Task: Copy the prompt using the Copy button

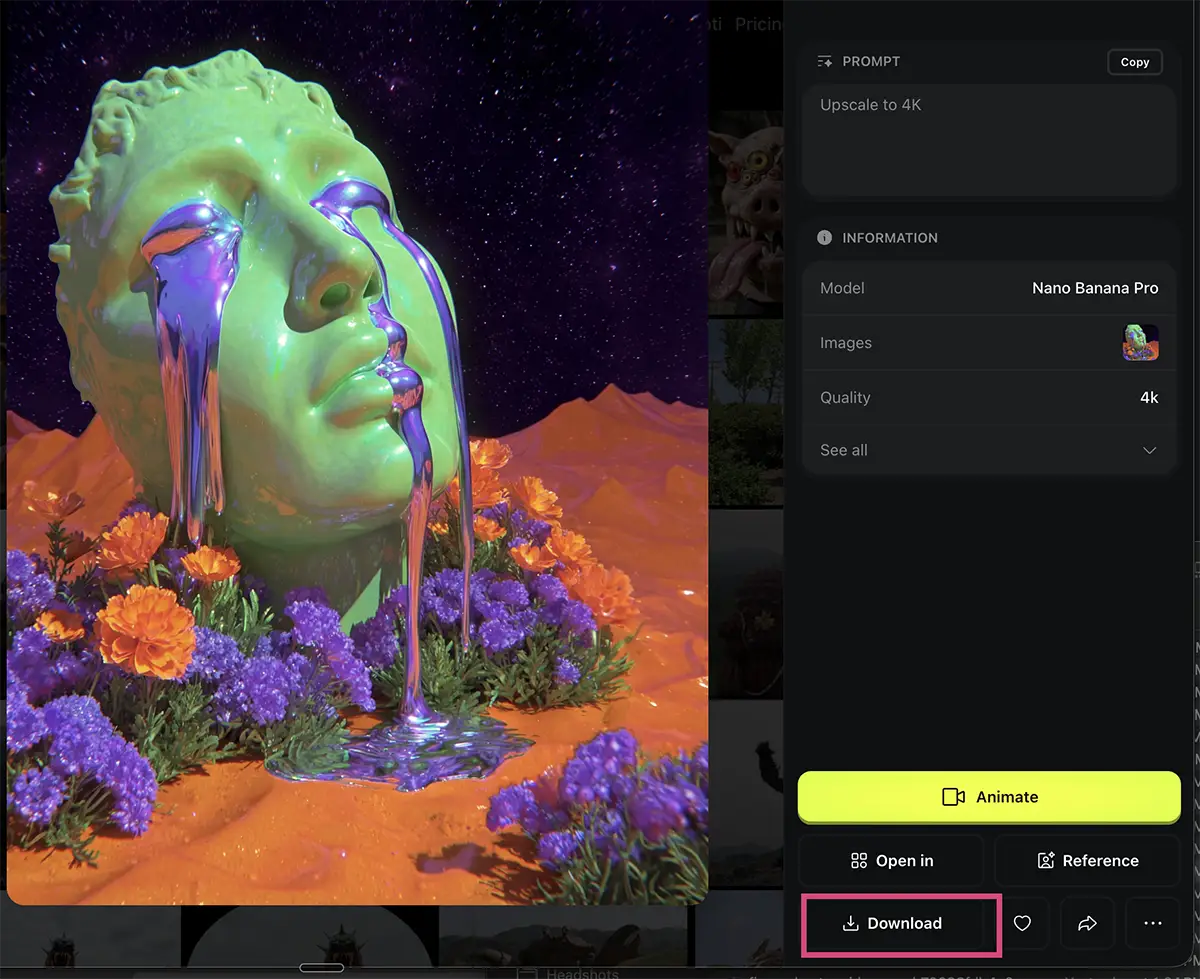Action: click(x=1134, y=62)
